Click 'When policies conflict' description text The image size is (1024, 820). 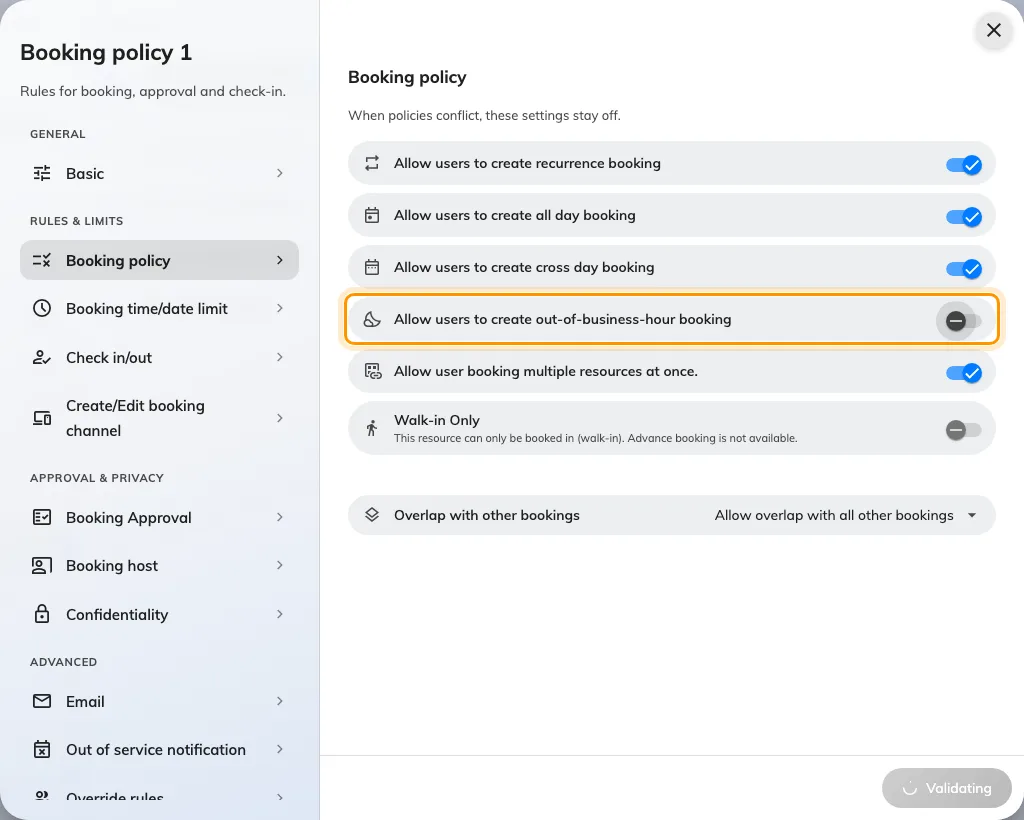click(484, 116)
